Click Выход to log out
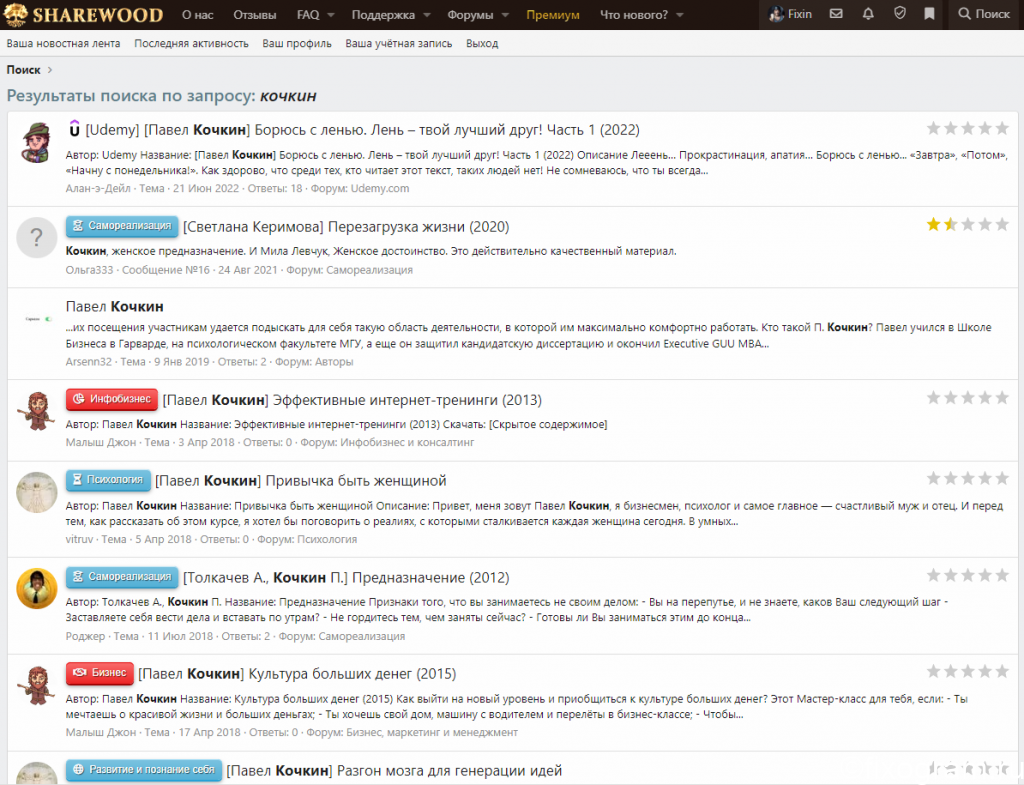The width and height of the screenshot is (1024, 785). pos(482,44)
